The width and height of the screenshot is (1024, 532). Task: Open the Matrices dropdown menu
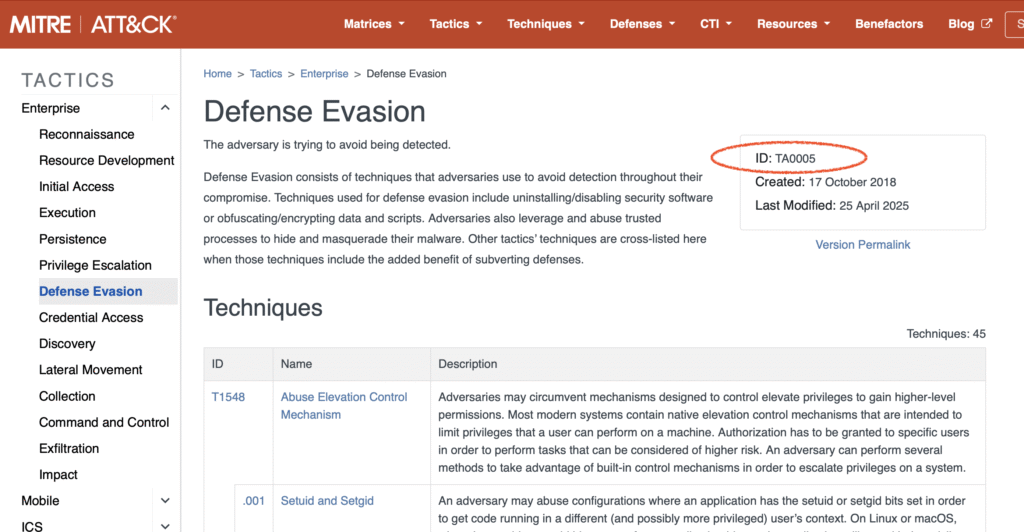click(374, 24)
